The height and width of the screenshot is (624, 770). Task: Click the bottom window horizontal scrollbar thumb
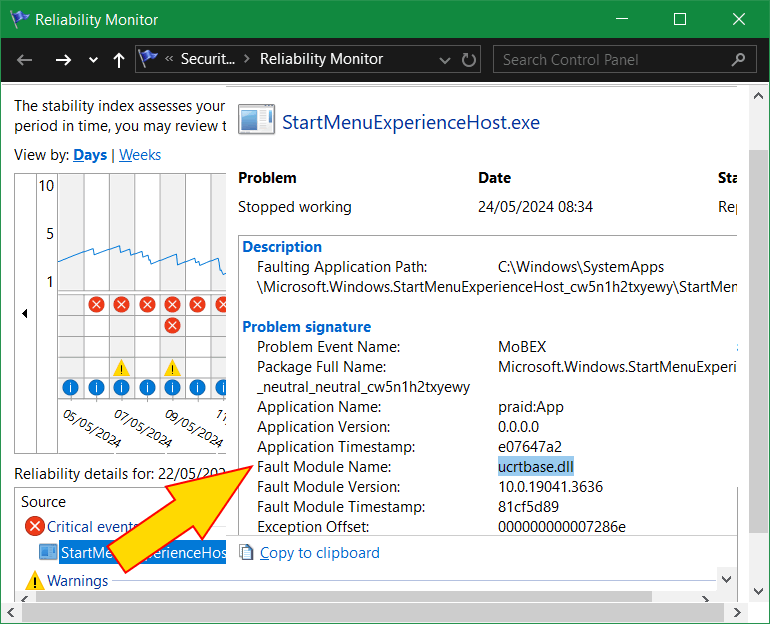(x=373, y=612)
